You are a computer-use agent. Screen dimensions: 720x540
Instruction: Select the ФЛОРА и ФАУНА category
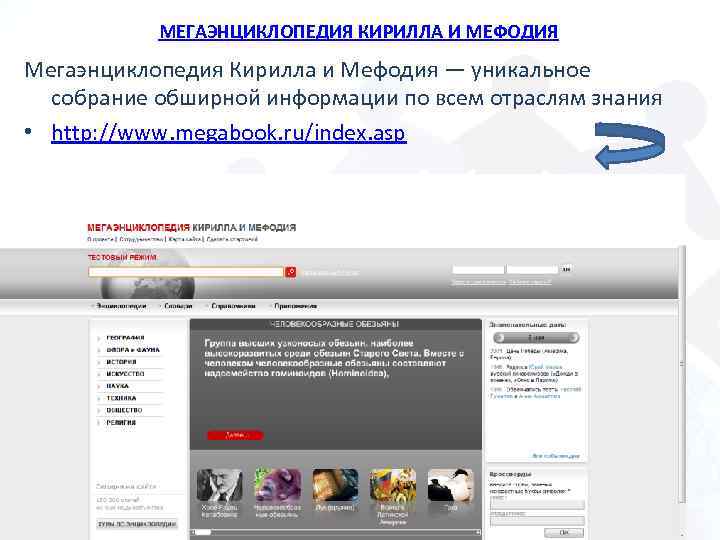[x=133, y=350]
